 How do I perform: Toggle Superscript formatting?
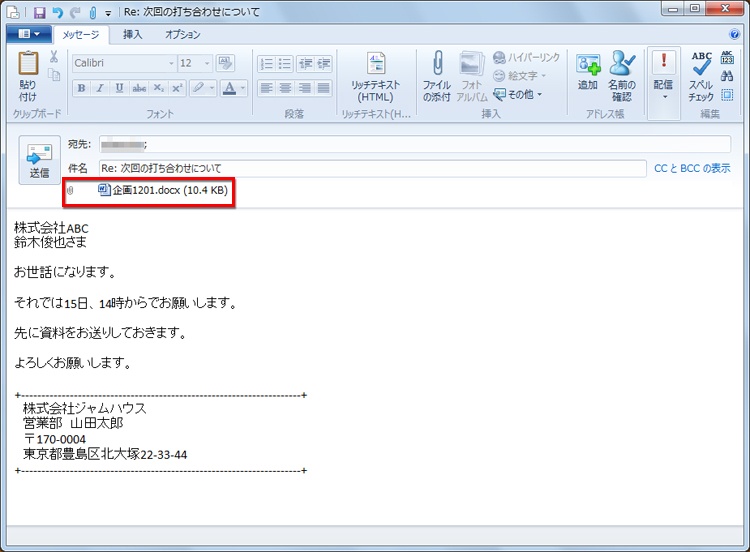pos(177,88)
